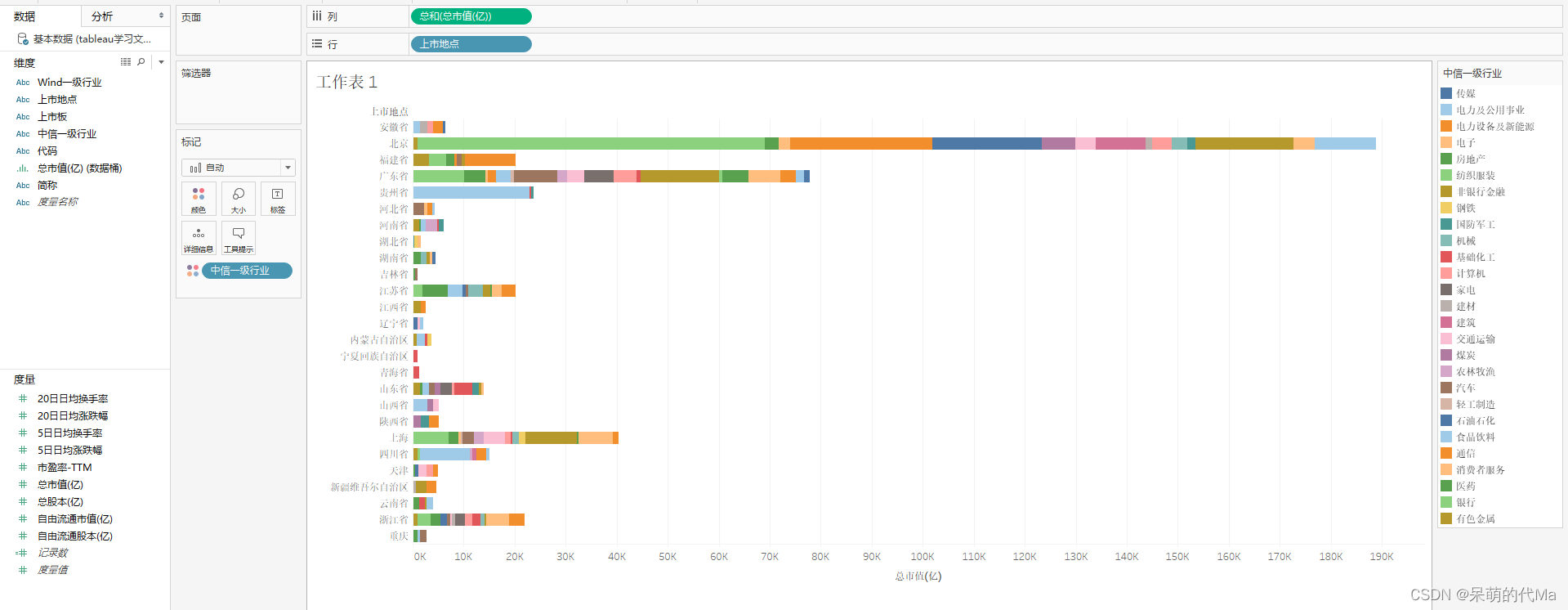Click the 上海 row label
Viewport: 1568px width, 610px height.
(x=399, y=438)
